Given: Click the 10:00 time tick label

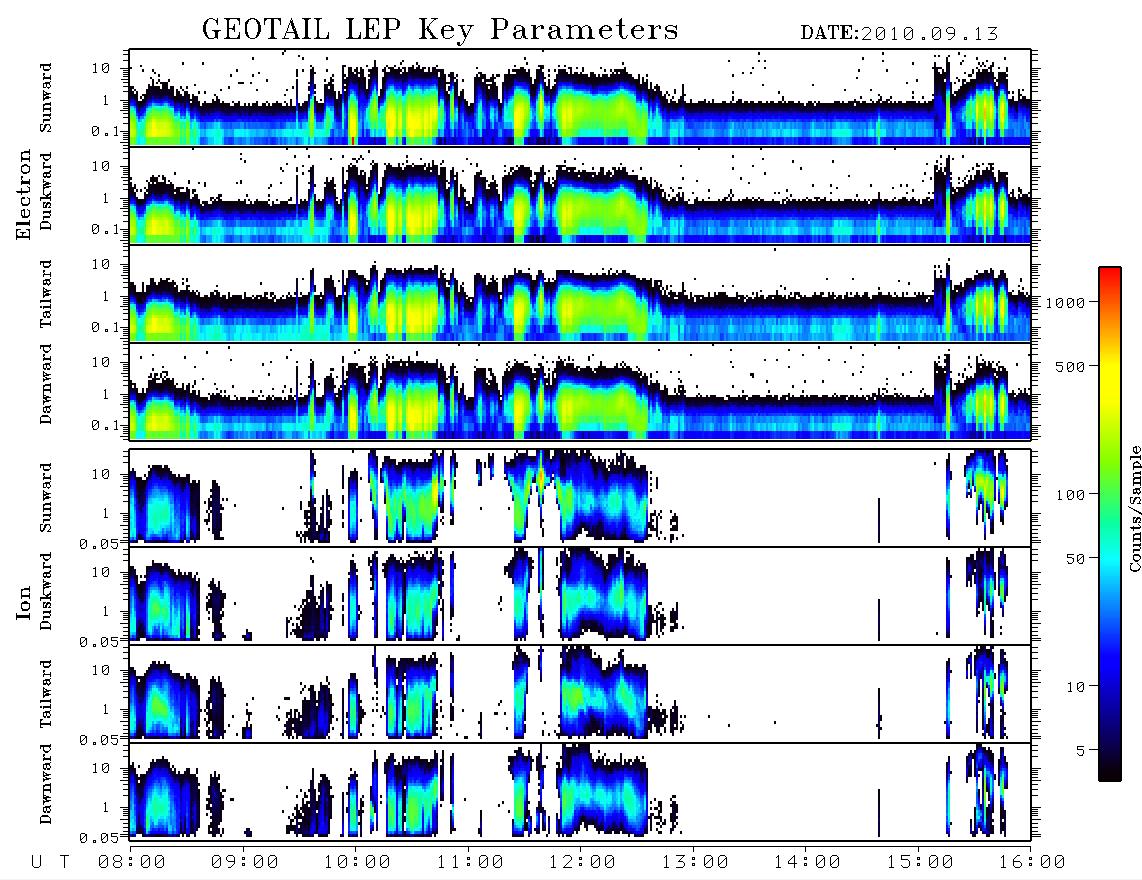Looking at the screenshot, I should point(357,863).
